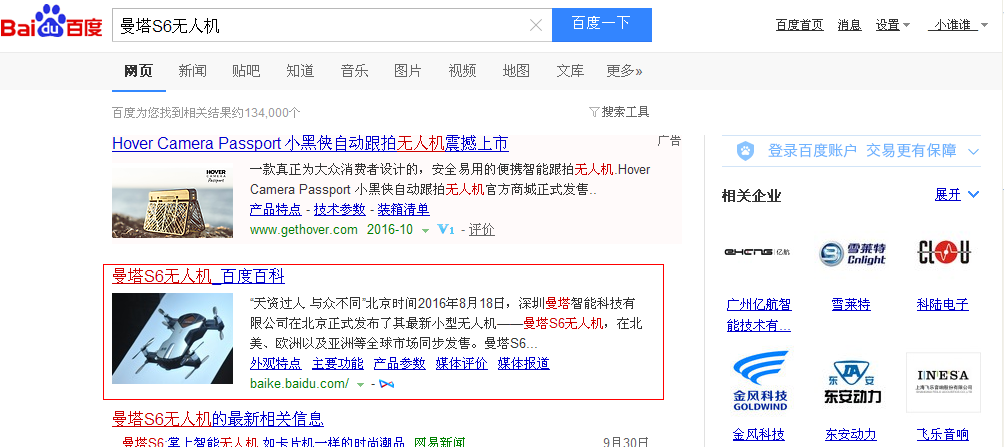Switch to the 视频 tab
This screenshot has height=447, width=1004.
(x=462, y=70)
